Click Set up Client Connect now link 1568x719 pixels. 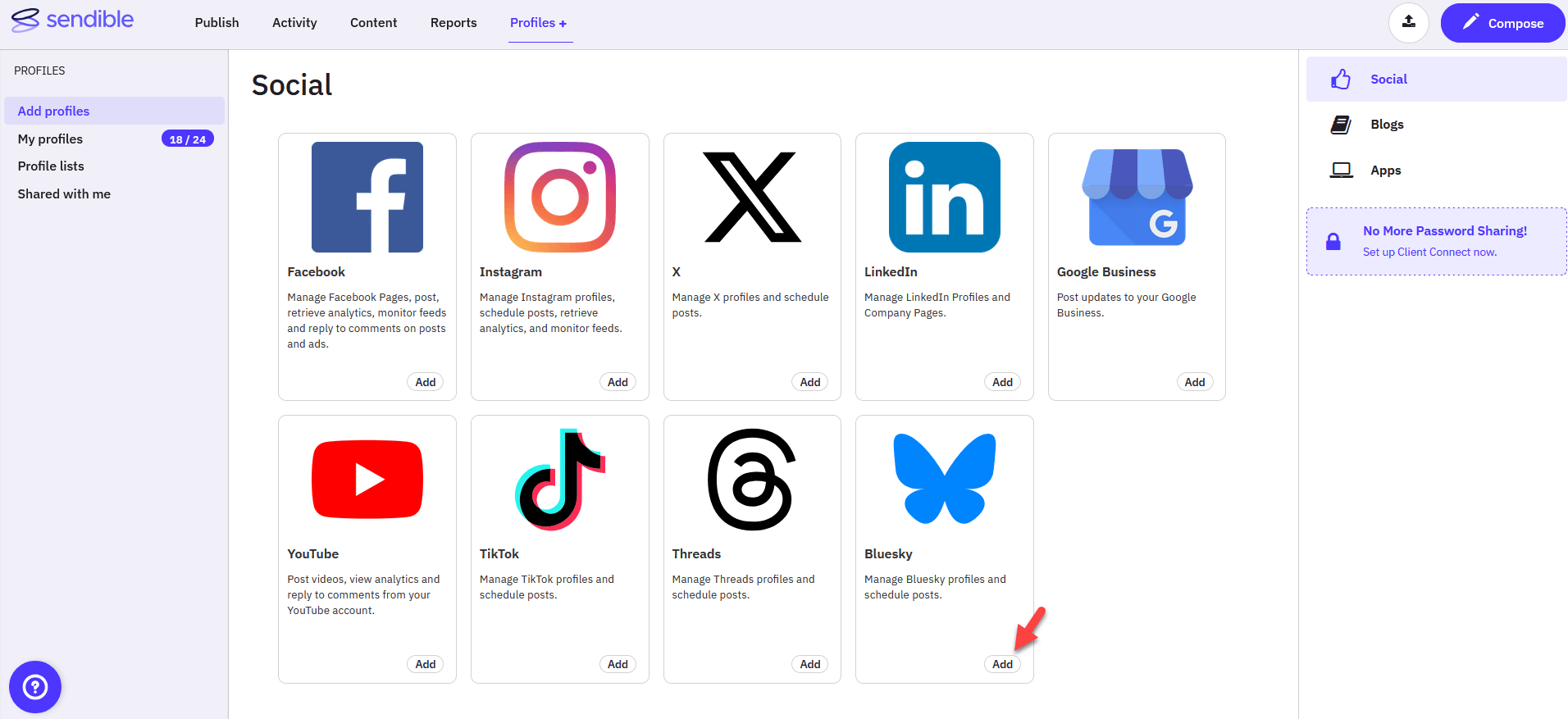pos(1429,253)
